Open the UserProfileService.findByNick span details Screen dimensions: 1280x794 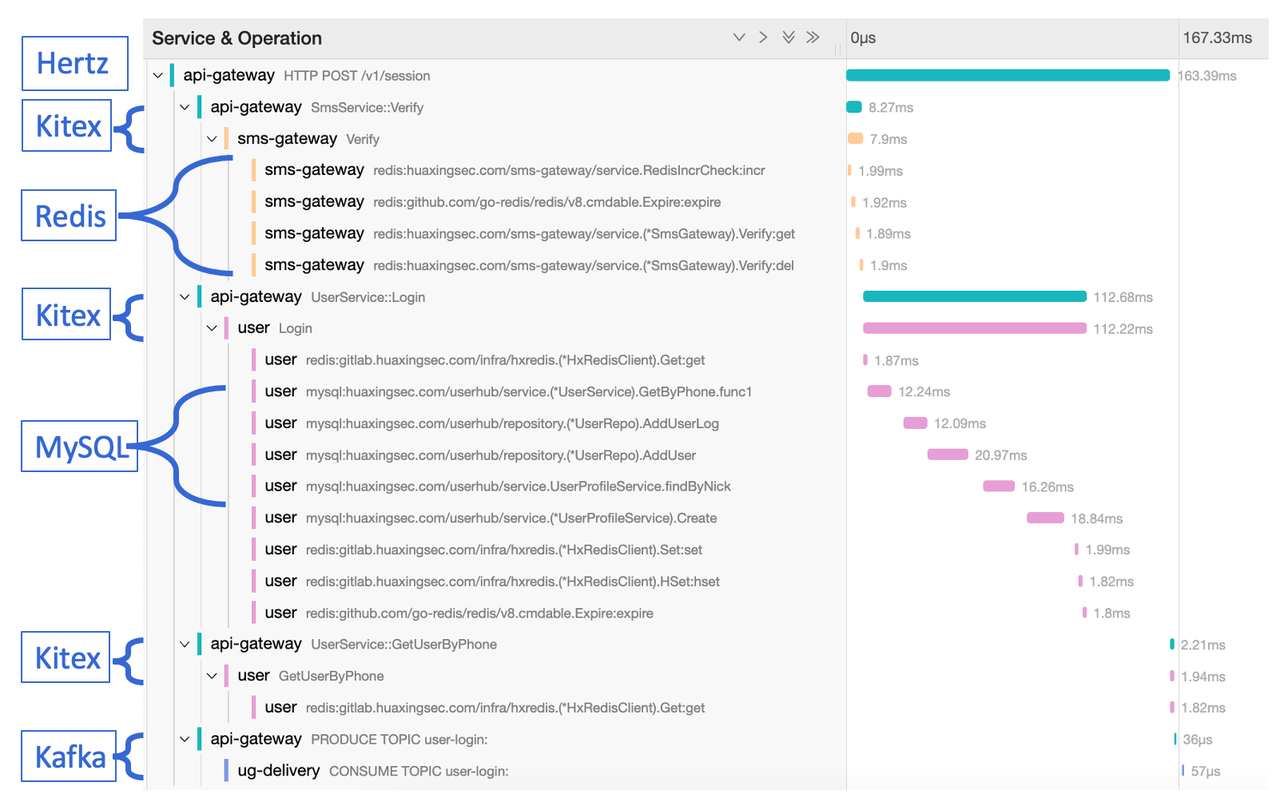pyautogui.click(x=518, y=486)
